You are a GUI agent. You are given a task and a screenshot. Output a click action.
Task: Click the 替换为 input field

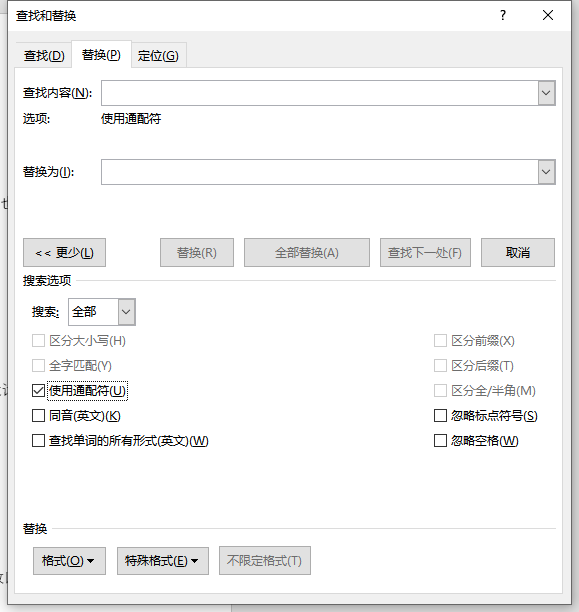(319, 172)
